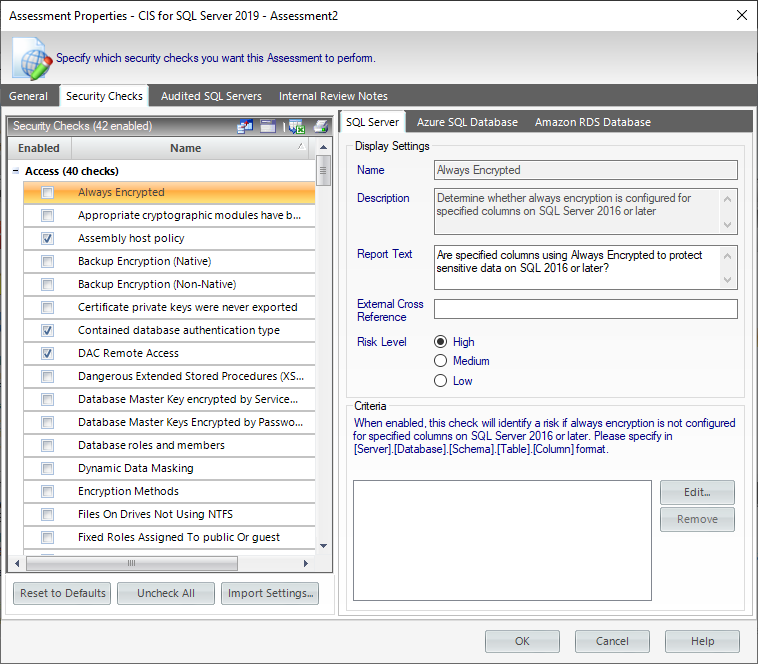Switch to the Audited SQL Servers tab

point(211,96)
